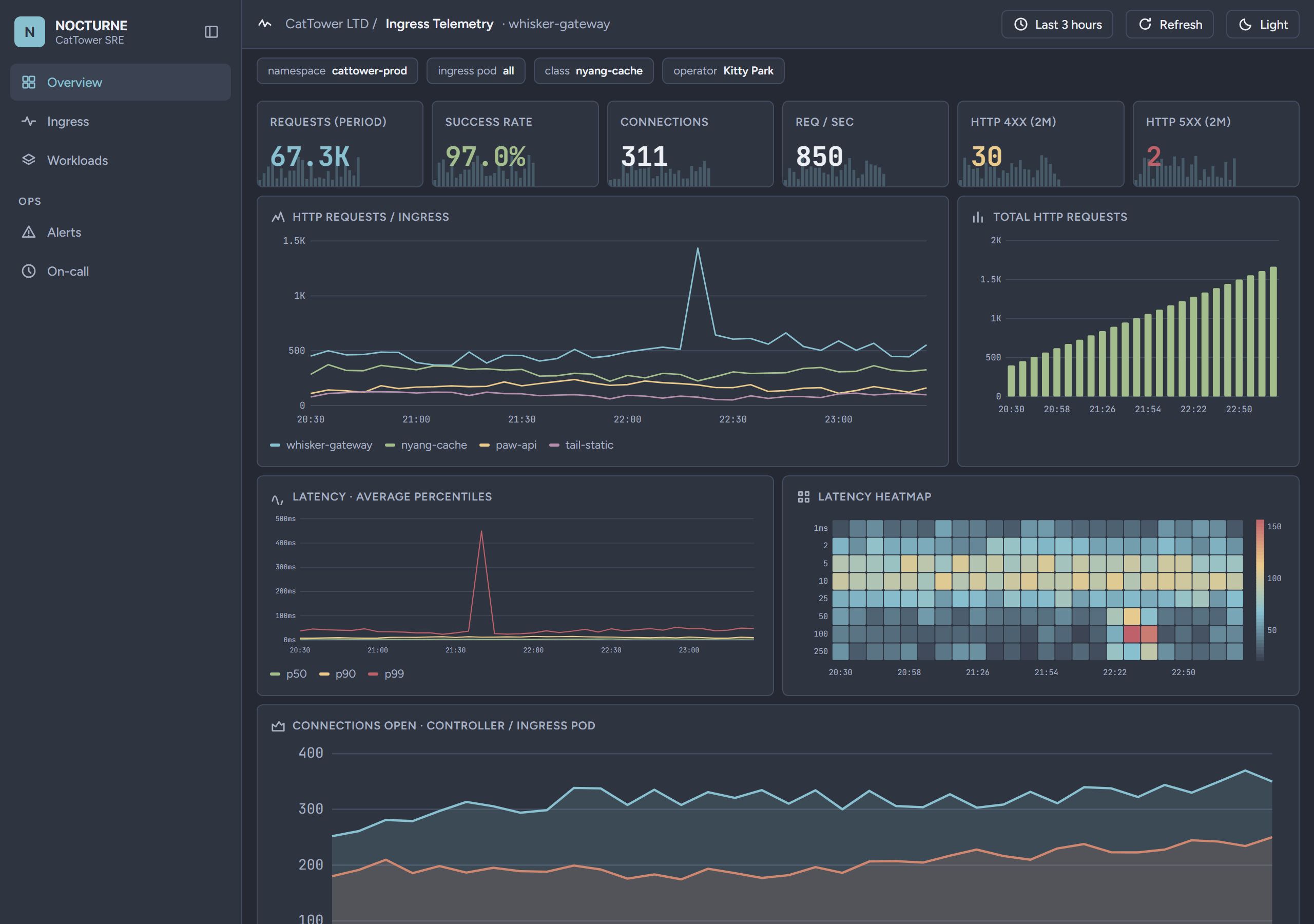The height and width of the screenshot is (924, 1314).
Task: Click the activity icon beside CatTower LTD
Action: tap(265, 24)
